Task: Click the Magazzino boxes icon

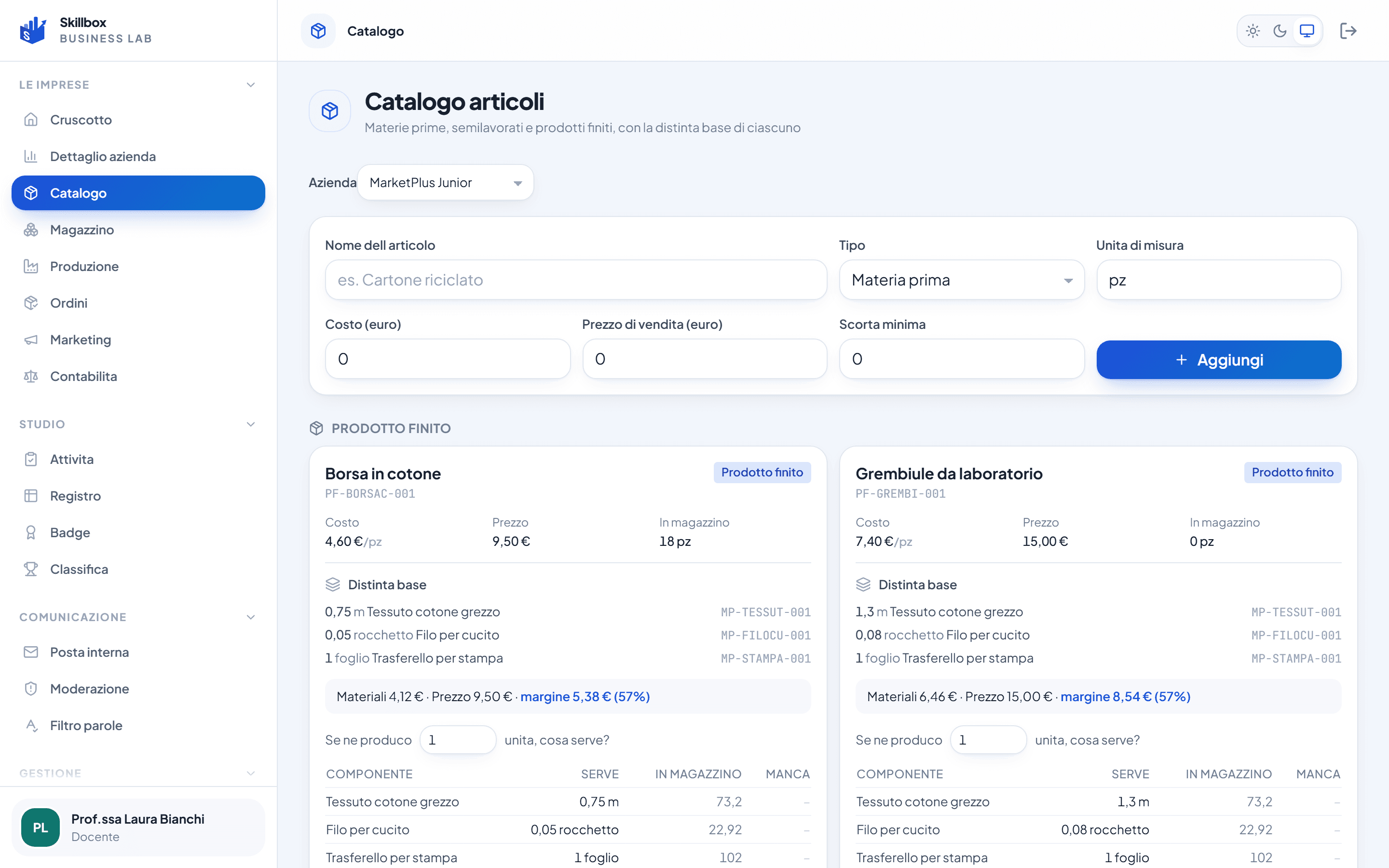Action: point(31,230)
